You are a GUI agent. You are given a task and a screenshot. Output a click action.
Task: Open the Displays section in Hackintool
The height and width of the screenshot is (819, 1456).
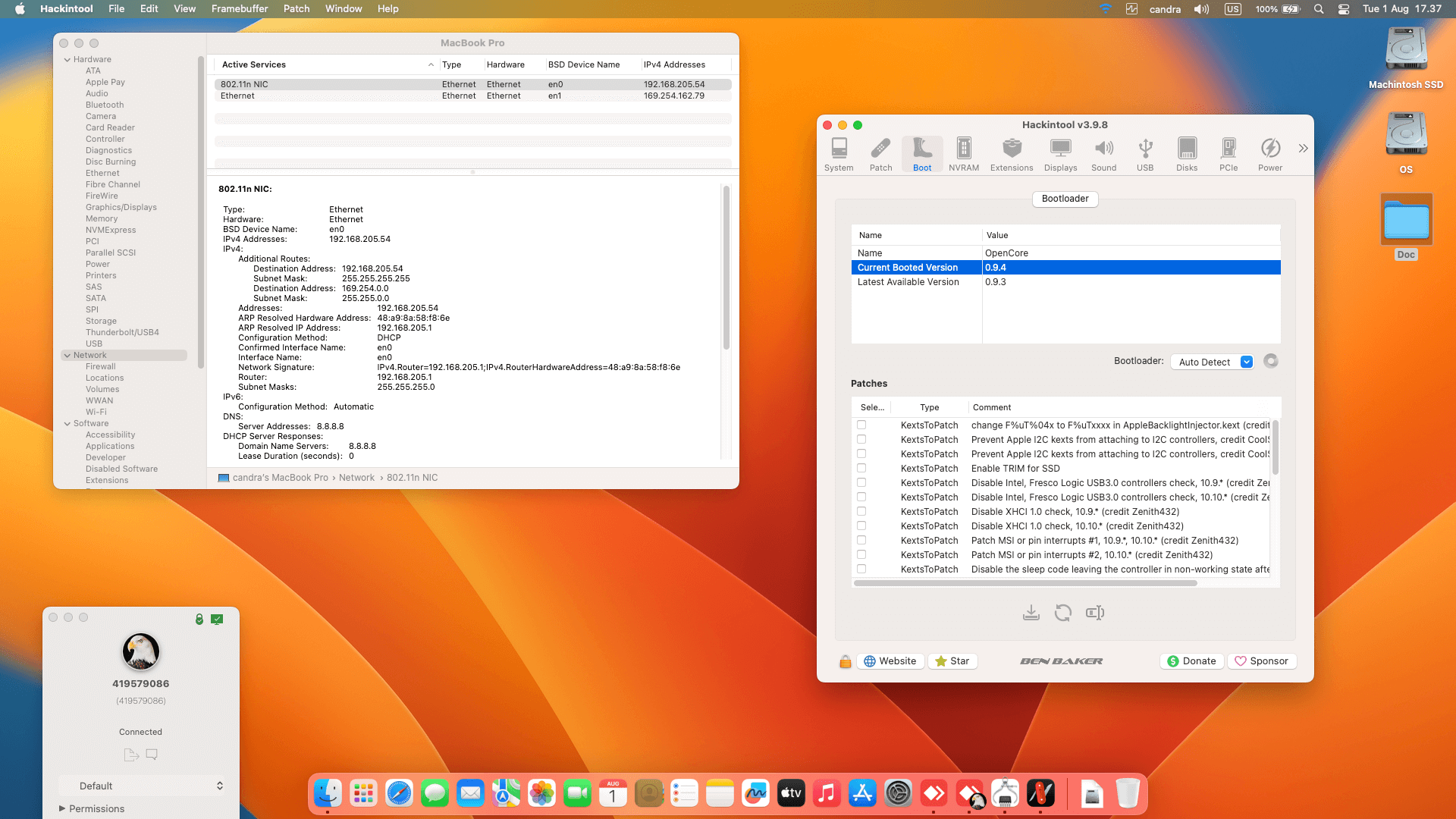tap(1059, 153)
